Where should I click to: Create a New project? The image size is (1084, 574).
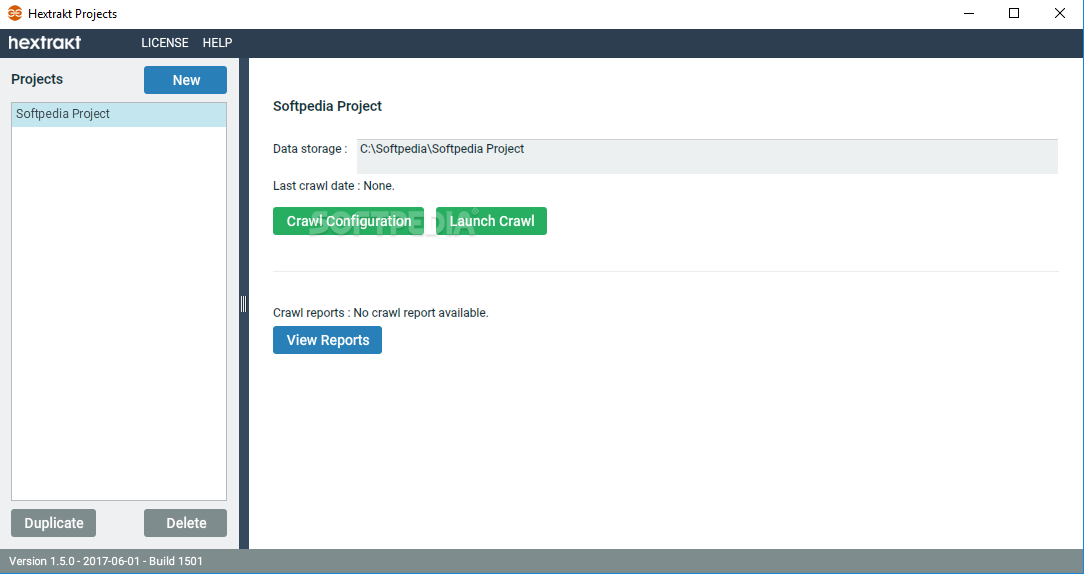point(185,80)
